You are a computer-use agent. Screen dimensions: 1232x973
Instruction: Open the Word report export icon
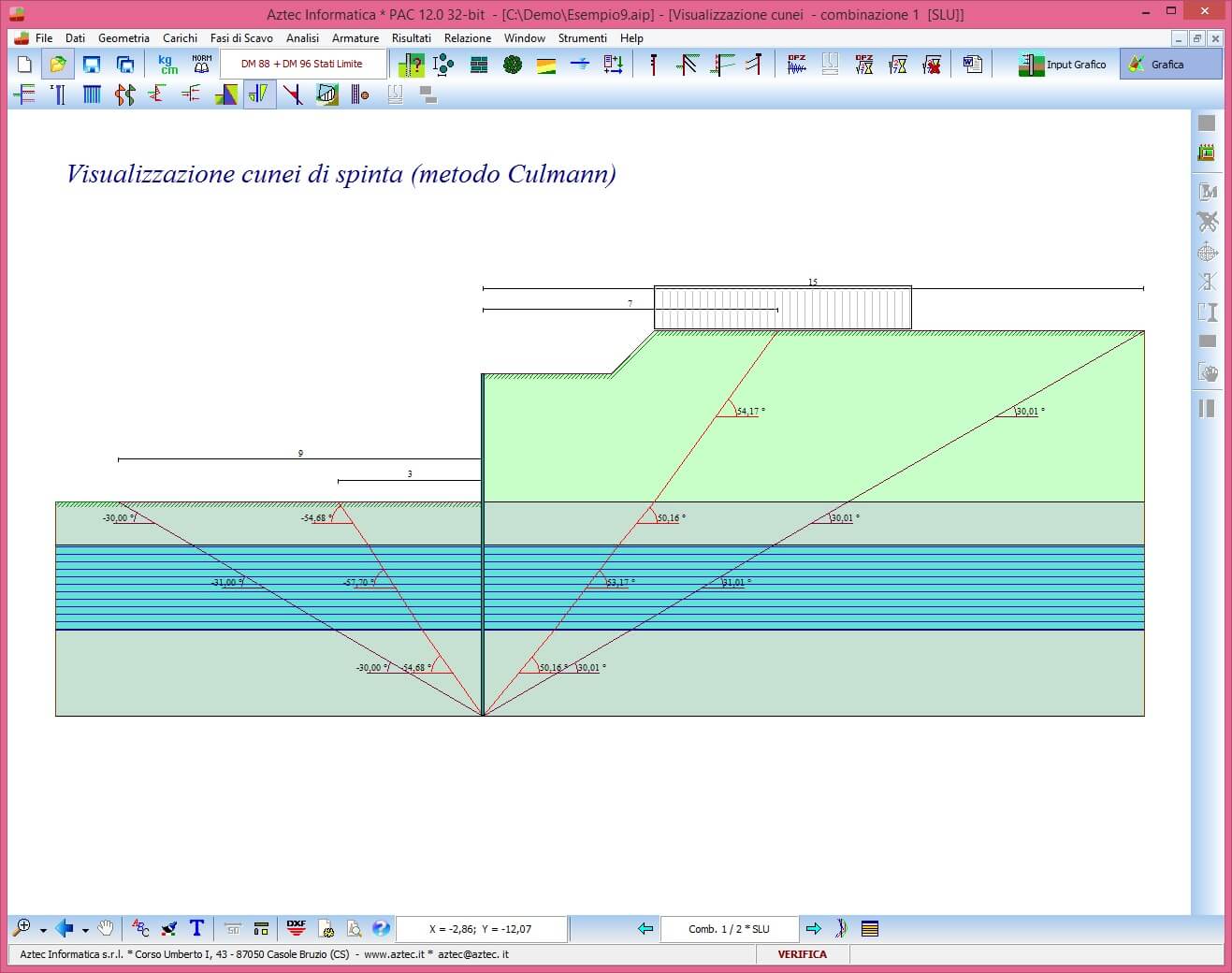tap(973, 65)
